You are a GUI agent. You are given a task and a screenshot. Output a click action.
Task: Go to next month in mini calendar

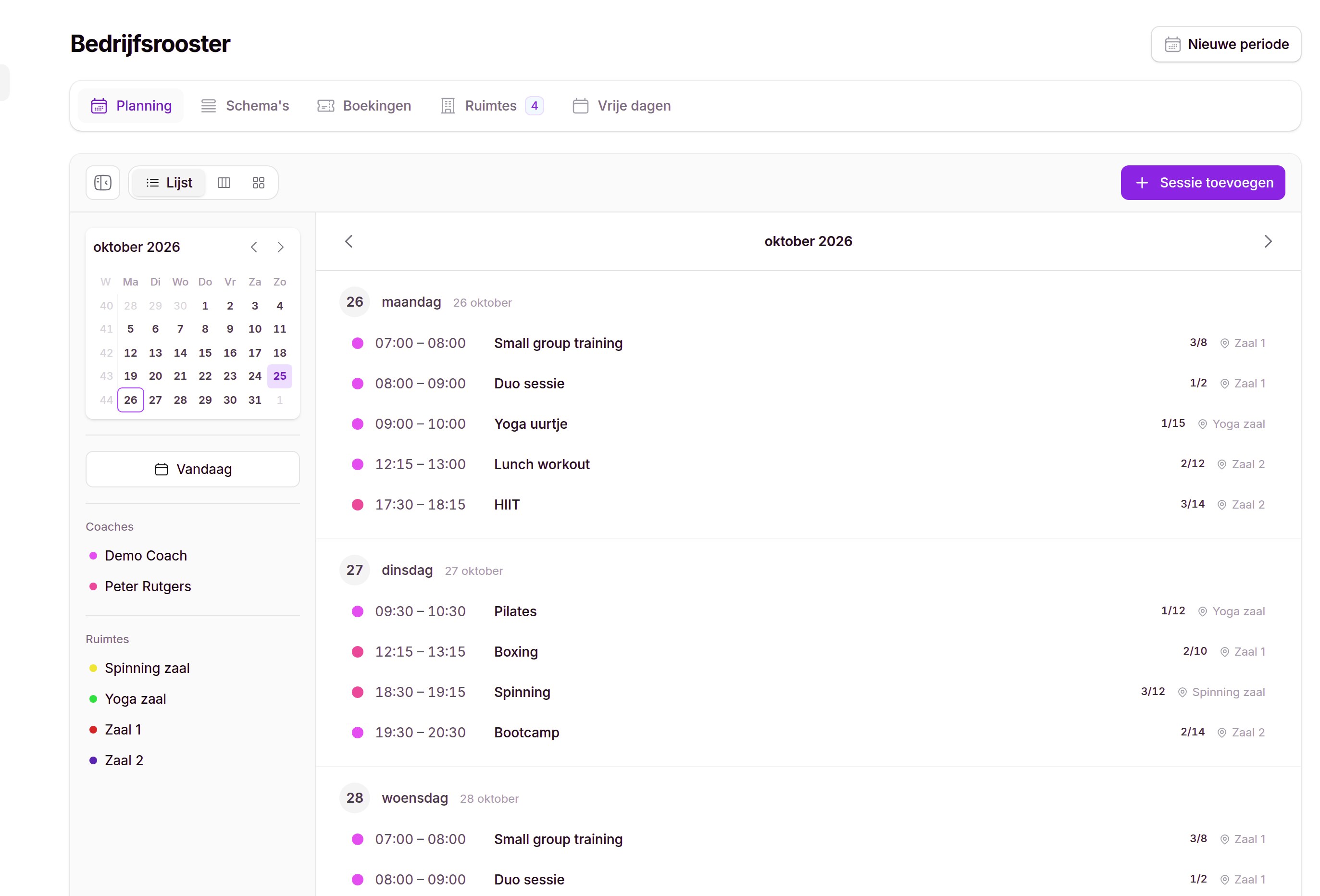click(x=281, y=247)
